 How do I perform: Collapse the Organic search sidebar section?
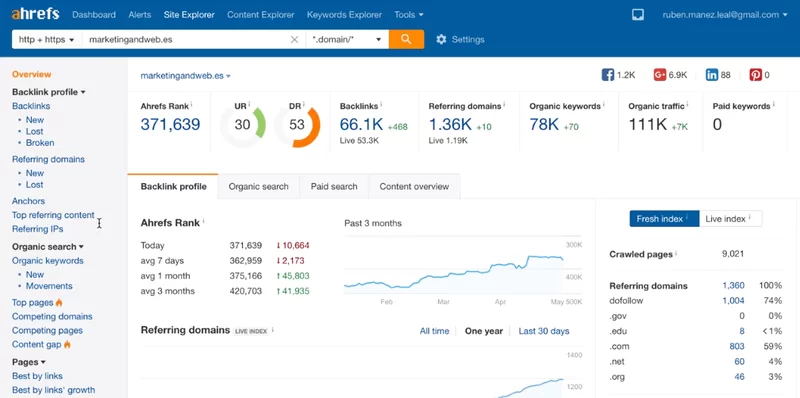(x=47, y=246)
